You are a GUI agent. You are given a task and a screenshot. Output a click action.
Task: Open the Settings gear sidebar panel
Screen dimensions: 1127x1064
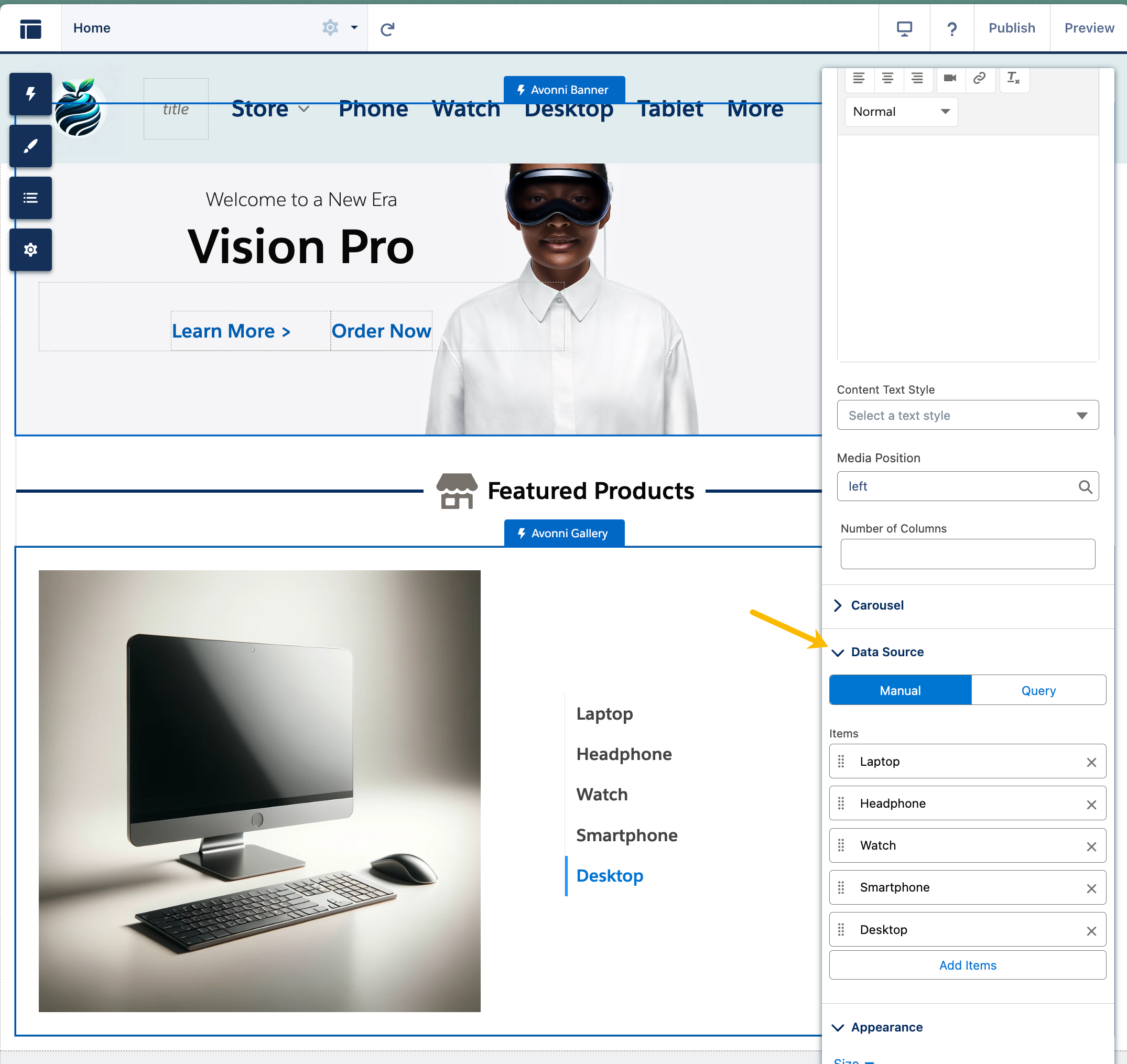click(x=30, y=249)
